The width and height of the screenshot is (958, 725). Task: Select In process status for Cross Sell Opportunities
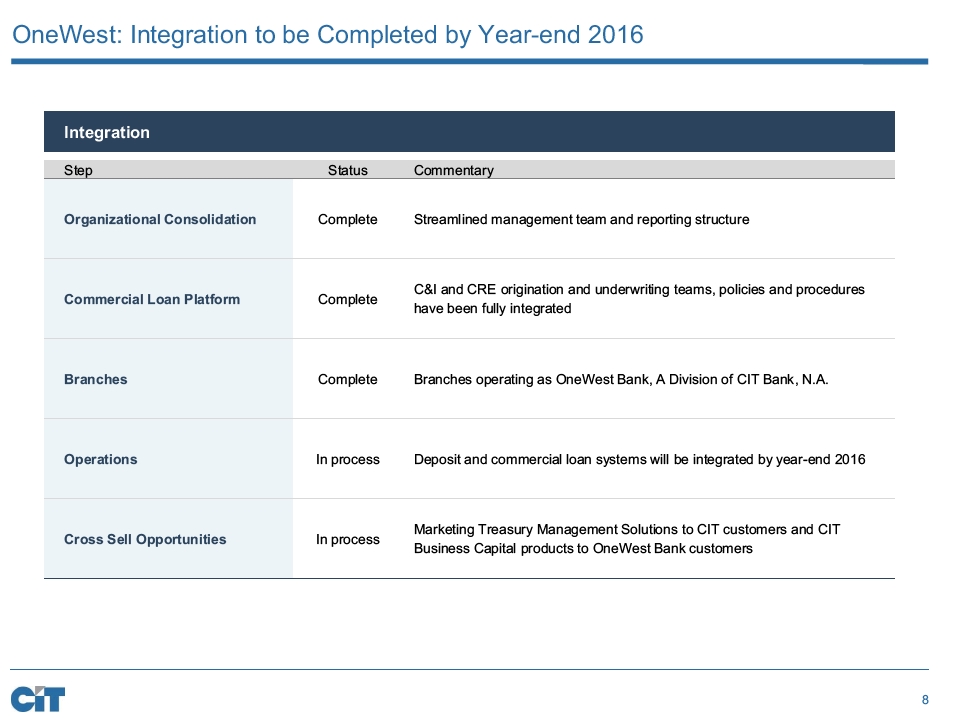click(x=347, y=539)
